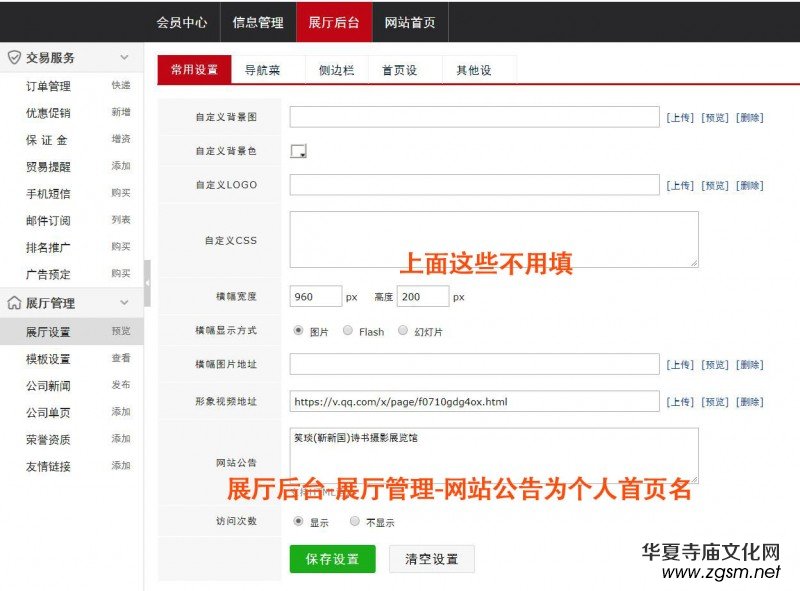The width and height of the screenshot is (800, 591).
Task: Set 访问次数 to 不显示
Action: 354,521
